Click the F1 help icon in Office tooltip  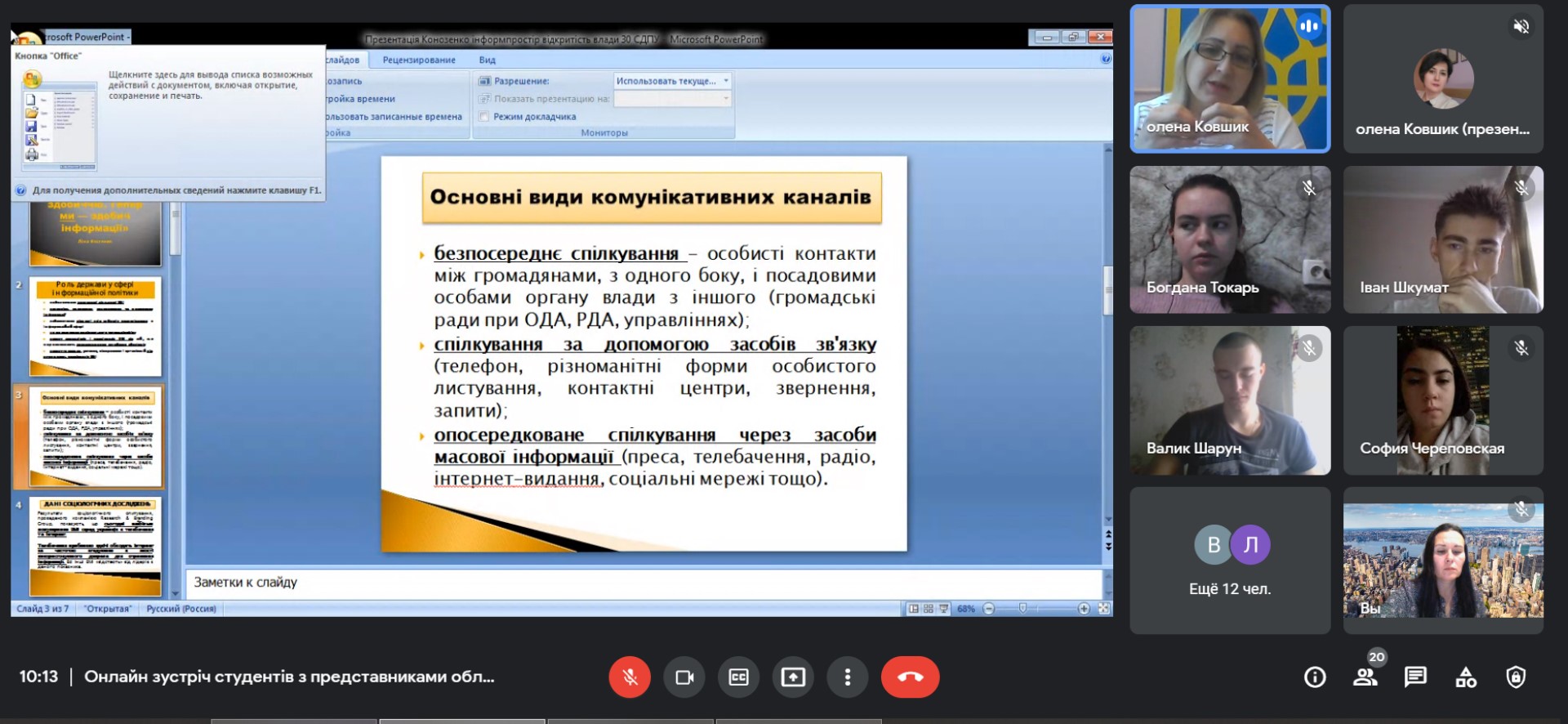[x=21, y=190]
